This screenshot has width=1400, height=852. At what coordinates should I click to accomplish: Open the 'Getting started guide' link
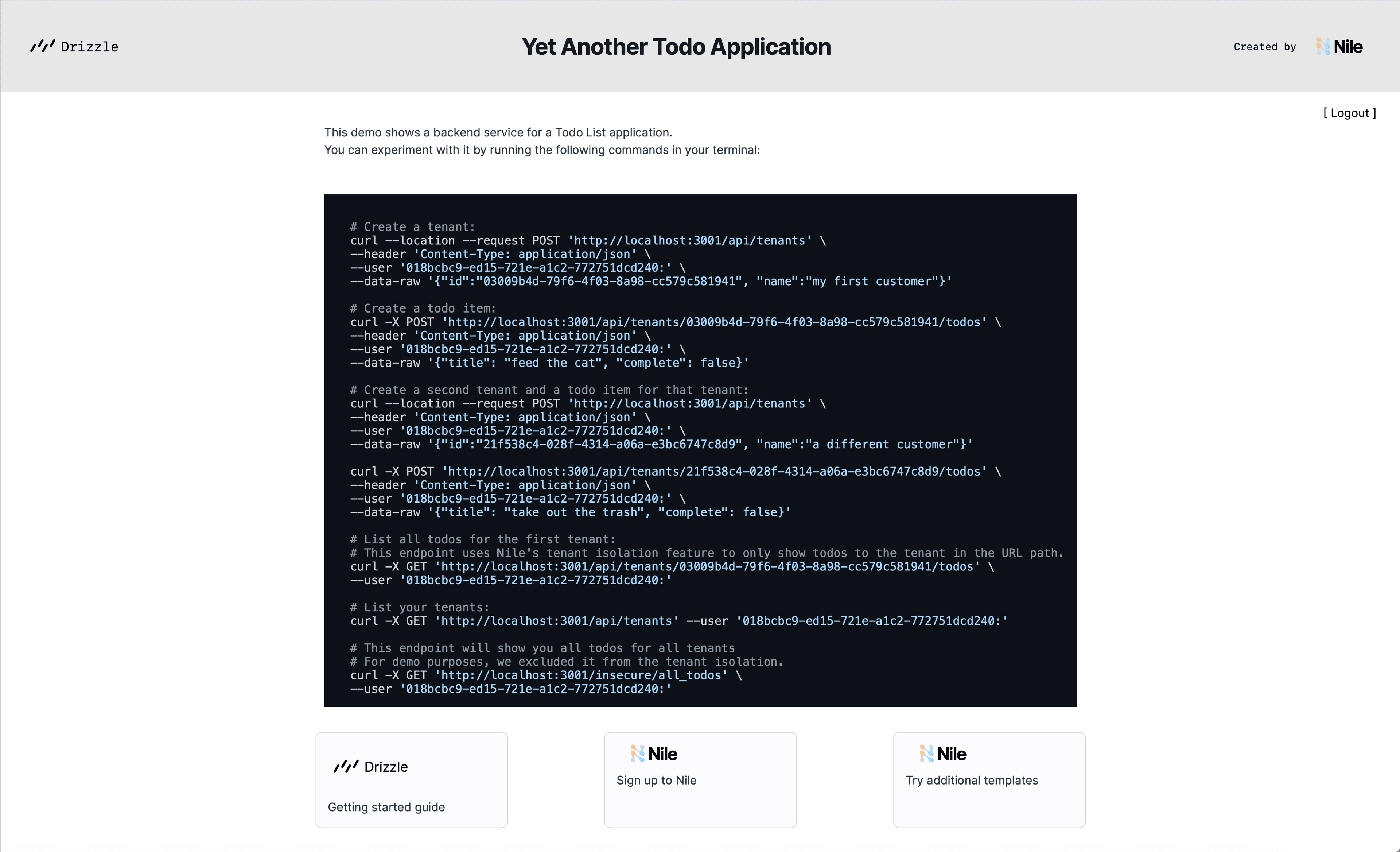(x=386, y=806)
